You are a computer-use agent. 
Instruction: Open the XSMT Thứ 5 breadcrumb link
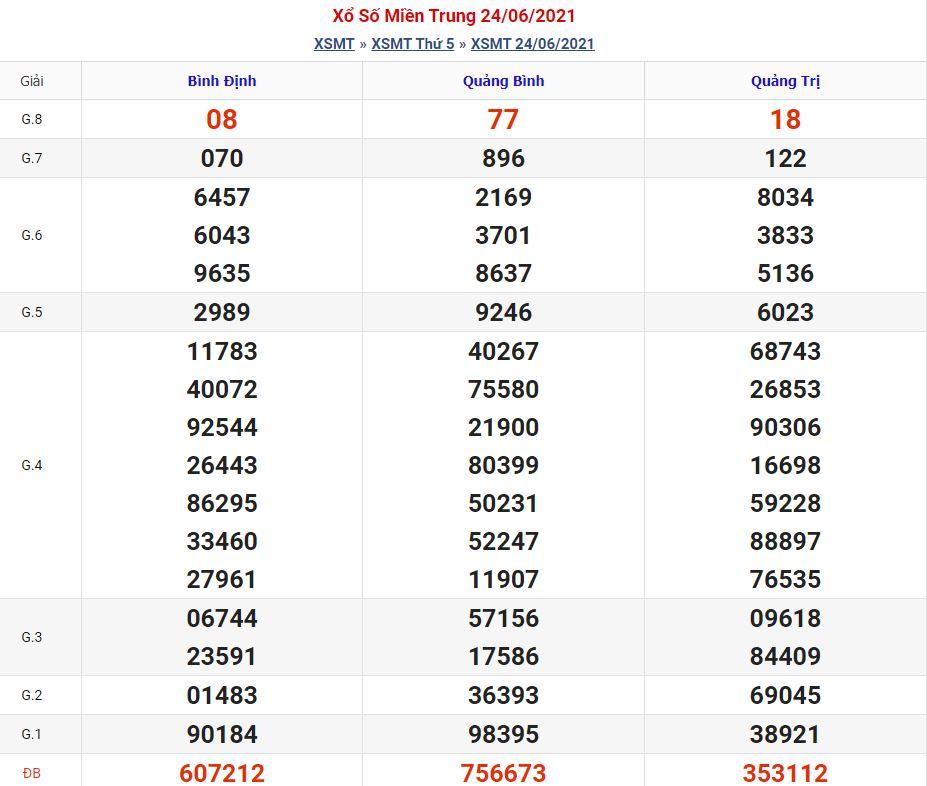tap(413, 44)
